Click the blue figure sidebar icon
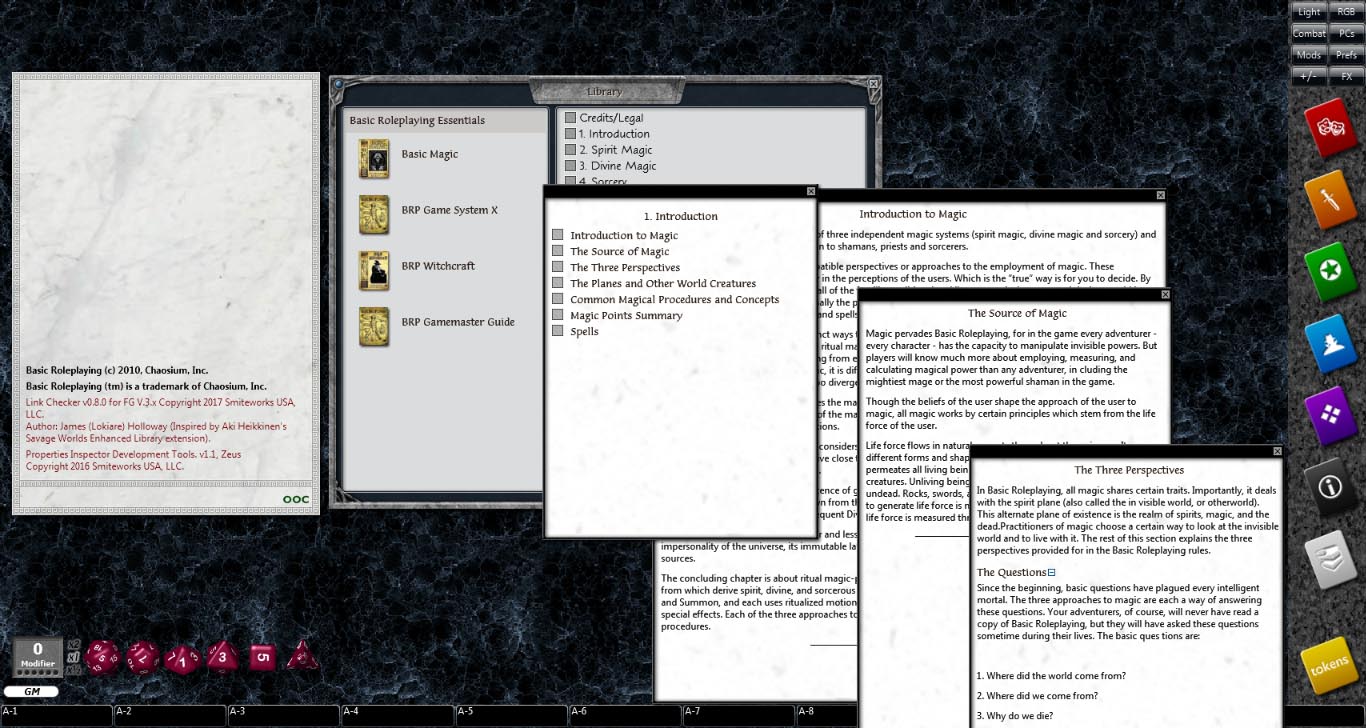The image size is (1366, 728). pos(1333,343)
